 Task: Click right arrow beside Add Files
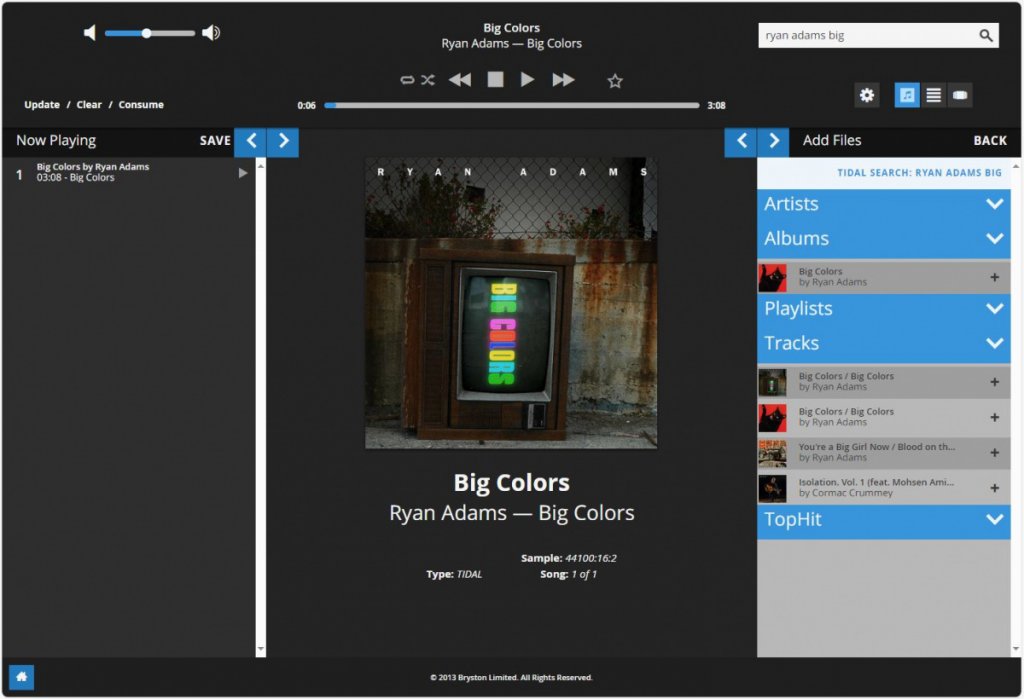pos(773,141)
